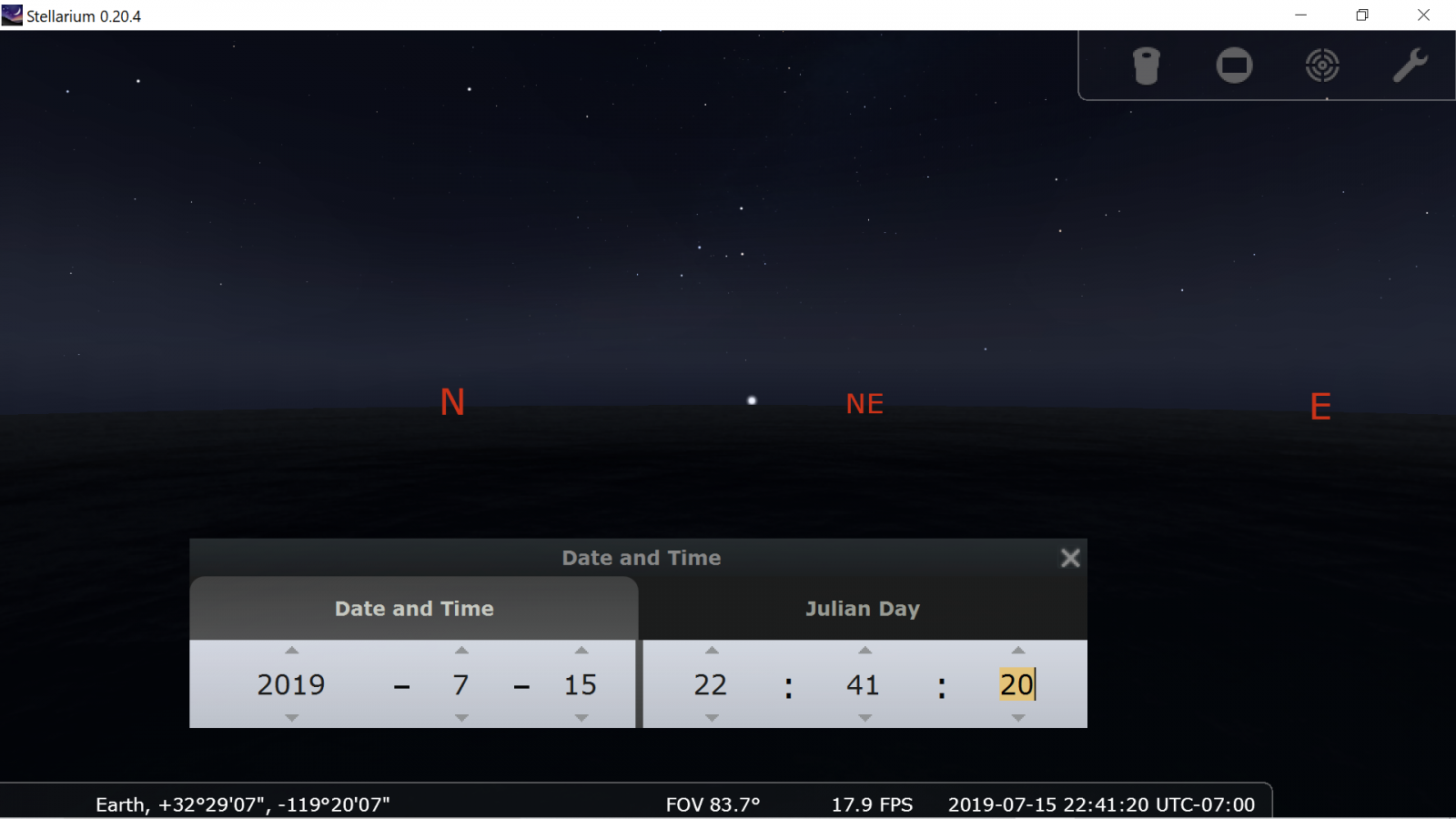Lower the minutes with the down arrow

[x=864, y=718]
